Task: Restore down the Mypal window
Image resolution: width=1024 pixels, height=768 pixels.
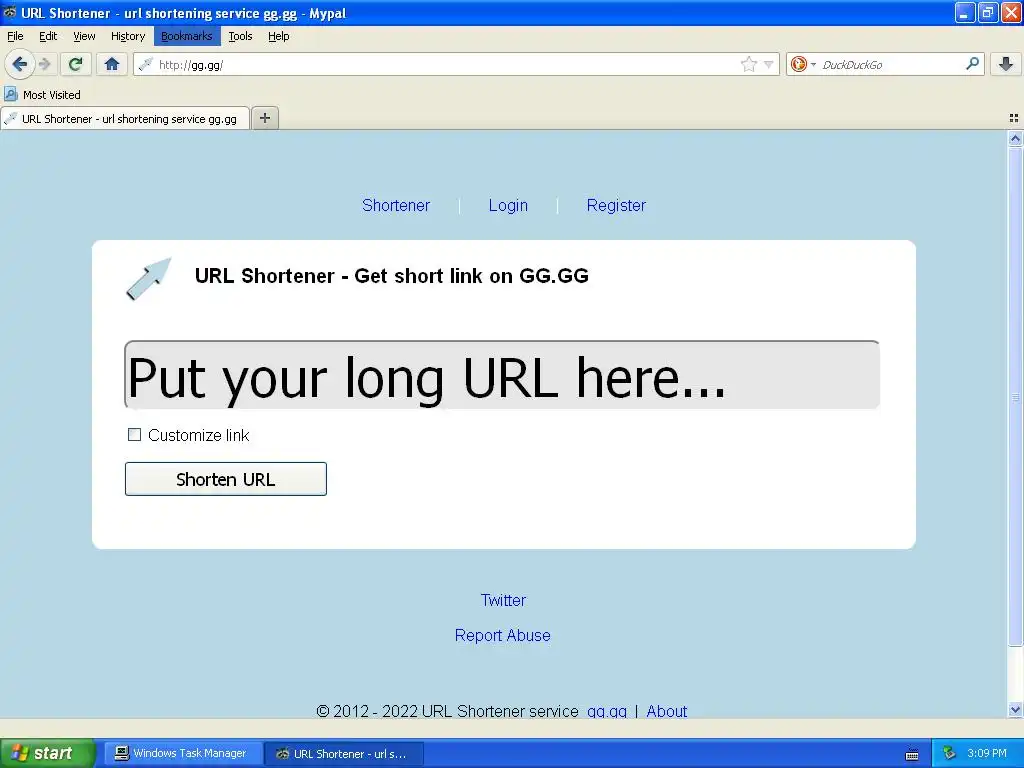Action: tap(987, 12)
